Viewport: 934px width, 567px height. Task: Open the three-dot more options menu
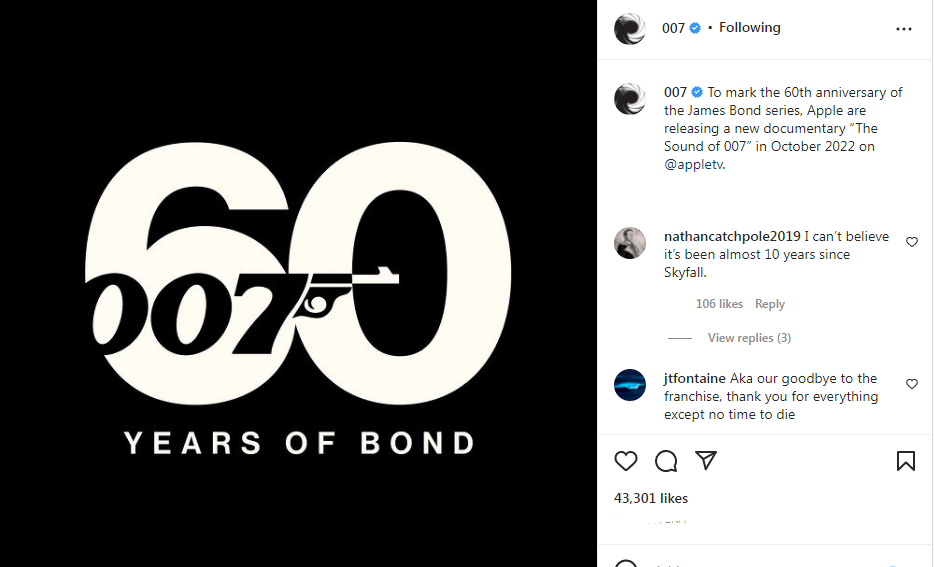tap(904, 29)
